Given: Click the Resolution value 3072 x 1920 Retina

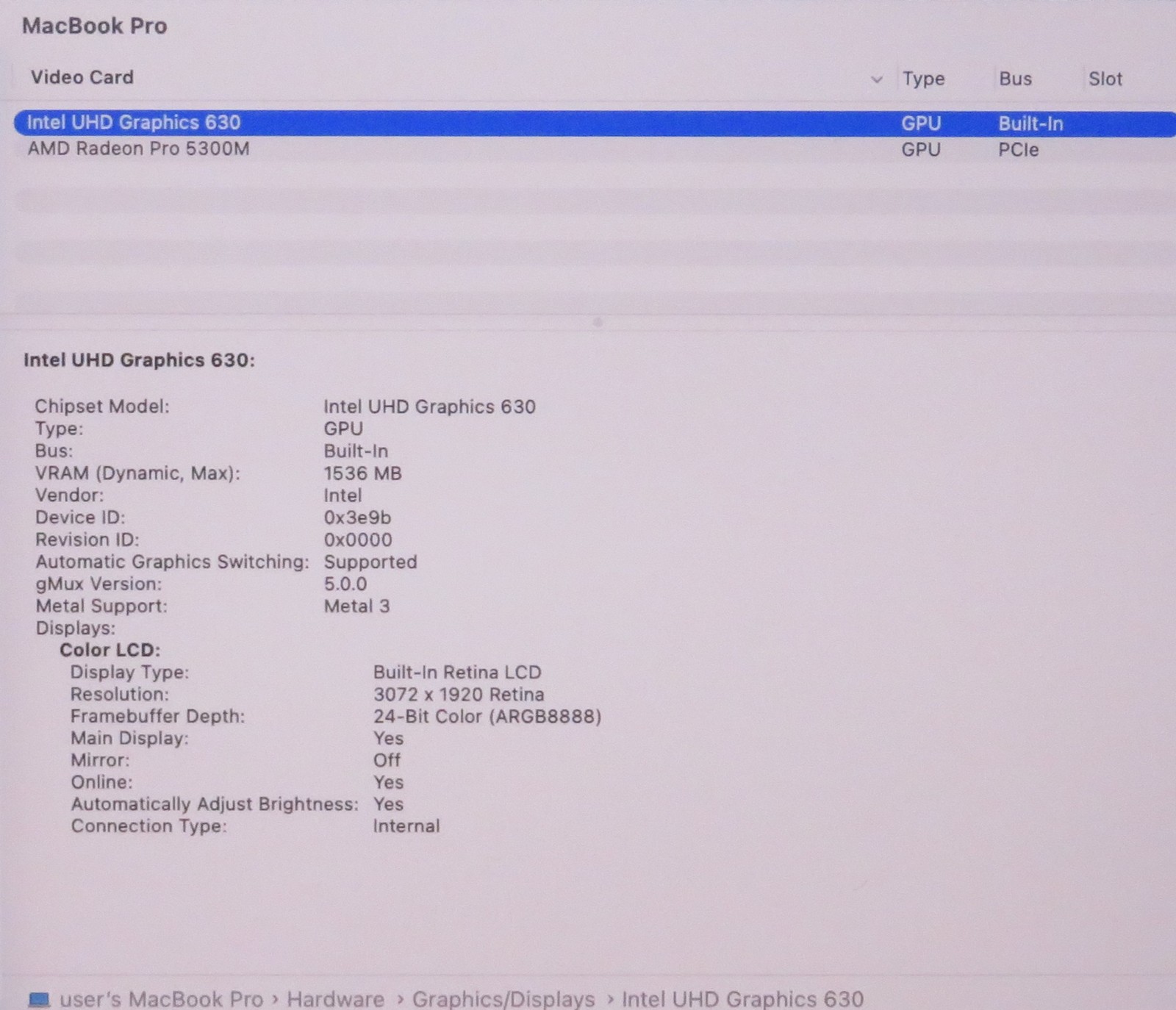Looking at the screenshot, I should (459, 694).
